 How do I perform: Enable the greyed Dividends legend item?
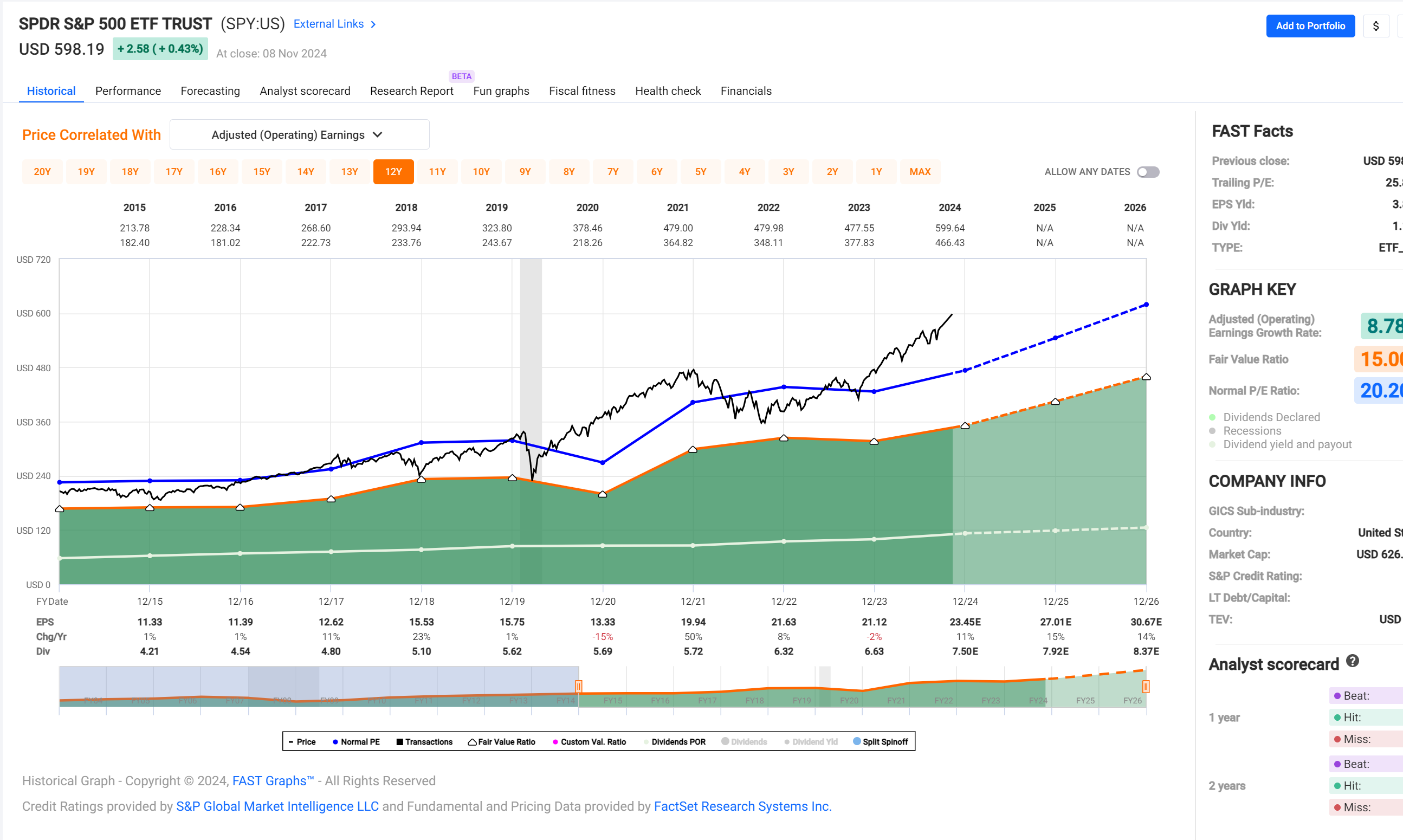point(744,741)
